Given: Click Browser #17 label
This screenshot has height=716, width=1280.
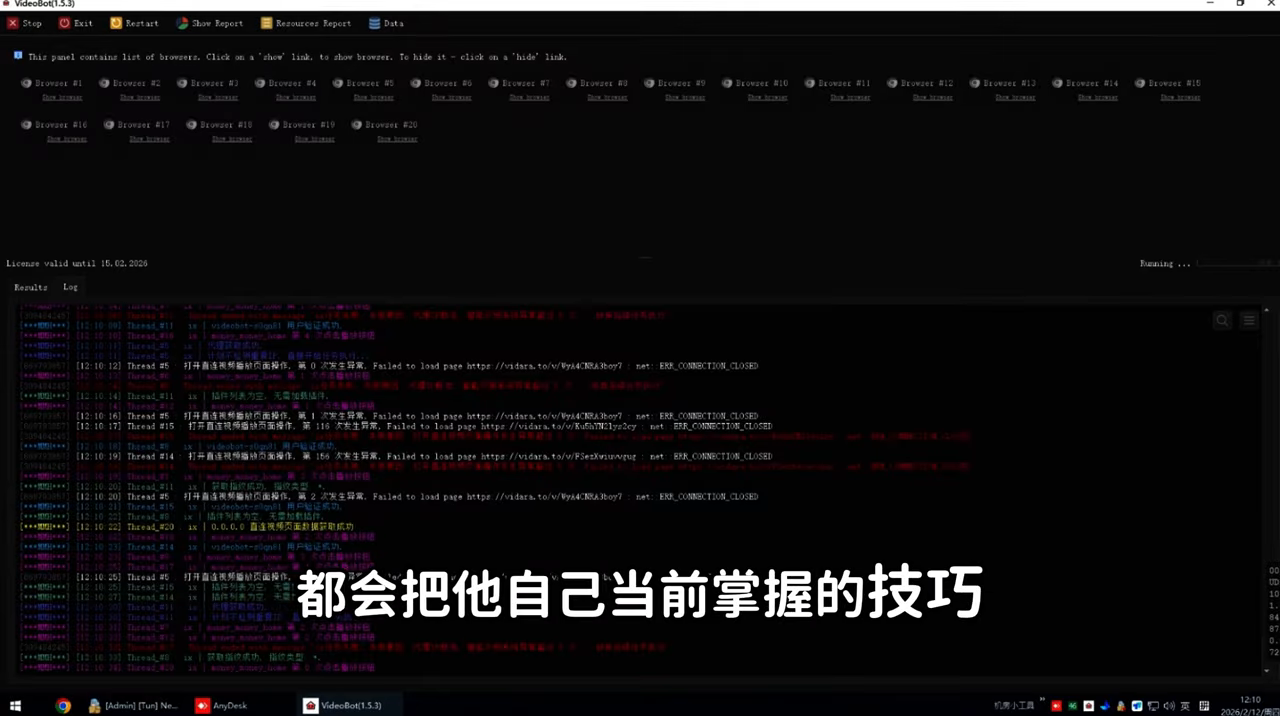Looking at the screenshot, I should point(144,125).
